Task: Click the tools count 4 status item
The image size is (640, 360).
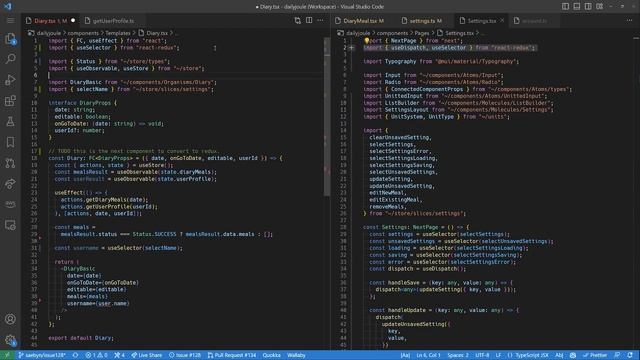Action: [x=119, y=355]
